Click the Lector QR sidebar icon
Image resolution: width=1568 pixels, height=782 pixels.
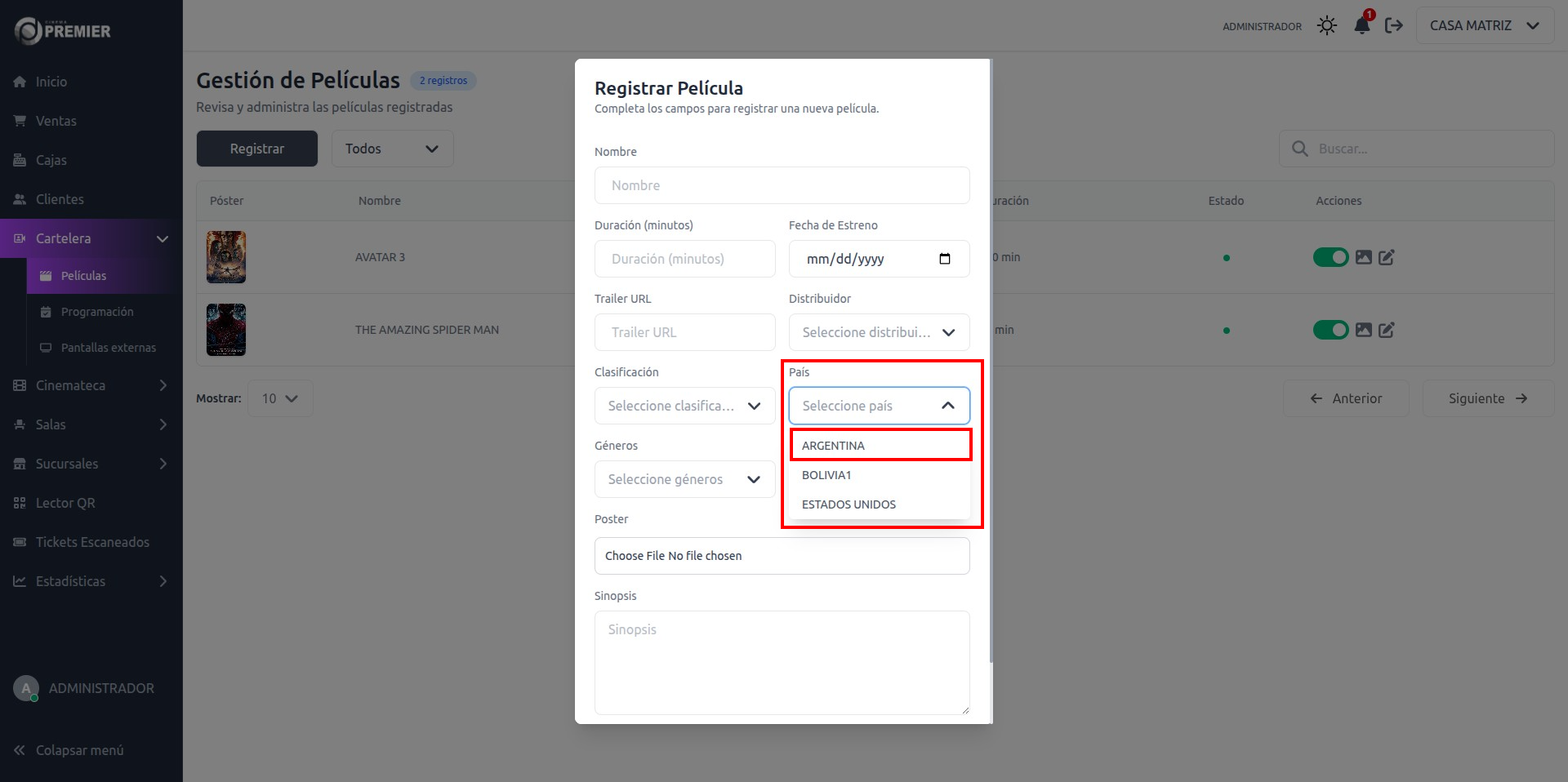click(20, 503)
